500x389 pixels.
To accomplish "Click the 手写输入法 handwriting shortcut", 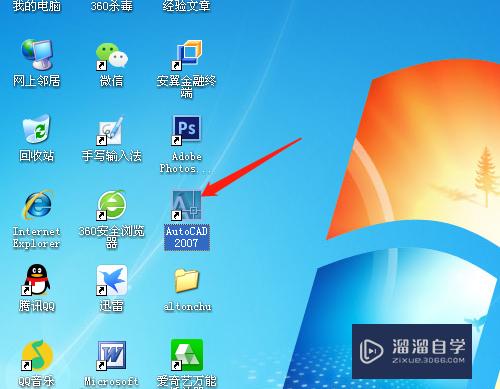I will pos(110,131).
